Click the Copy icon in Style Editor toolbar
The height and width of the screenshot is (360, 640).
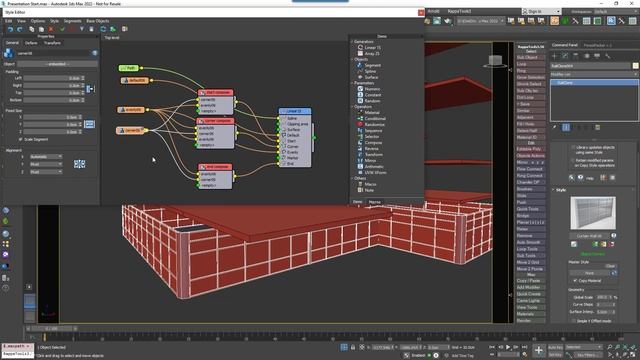[x=31, y=29]
